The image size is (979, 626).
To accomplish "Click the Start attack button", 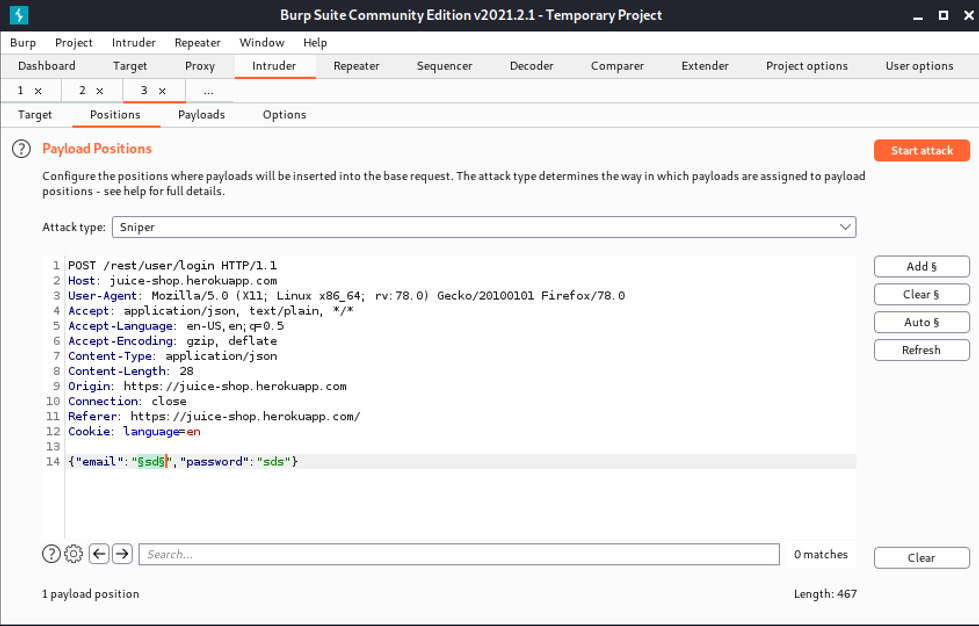I will point(922,150).
